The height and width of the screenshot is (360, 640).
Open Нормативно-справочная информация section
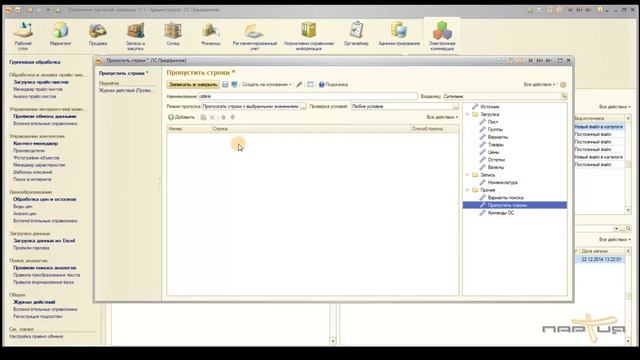(x=309, y=36)
